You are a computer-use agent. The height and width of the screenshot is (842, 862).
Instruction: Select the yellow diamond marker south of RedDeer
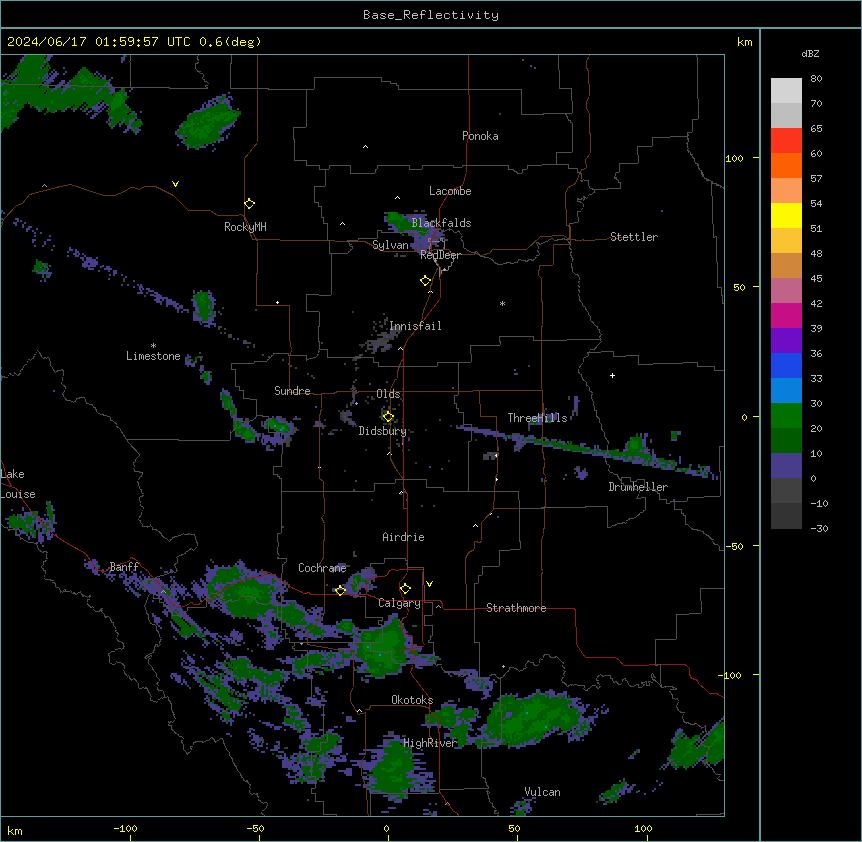coord(426,281)
